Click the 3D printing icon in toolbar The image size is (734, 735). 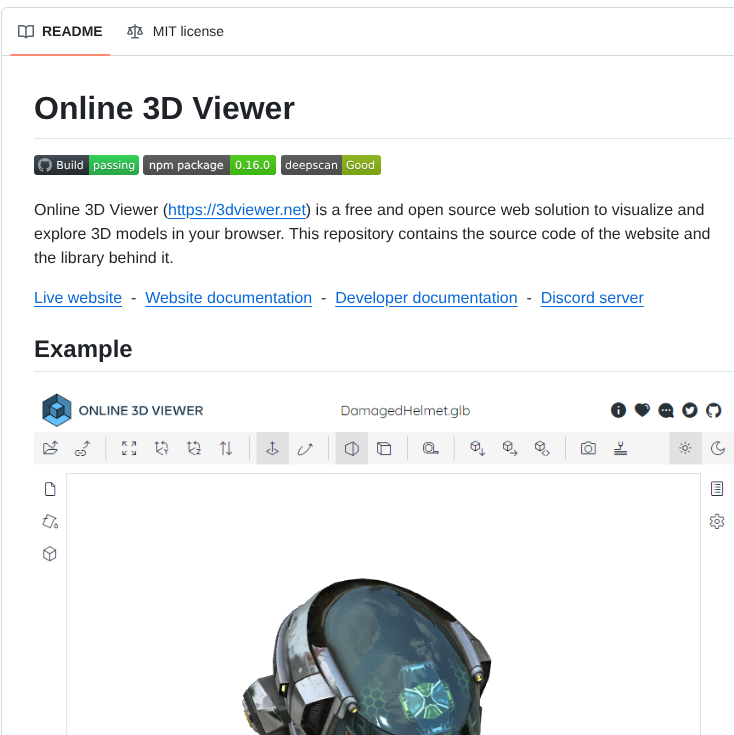pos(621,448)
